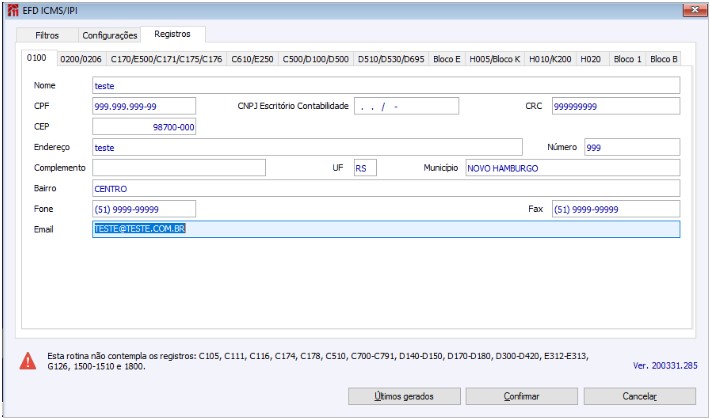
Task: Click the UF field showing RS
Action: pyautogui.click(x=365, y=168)
